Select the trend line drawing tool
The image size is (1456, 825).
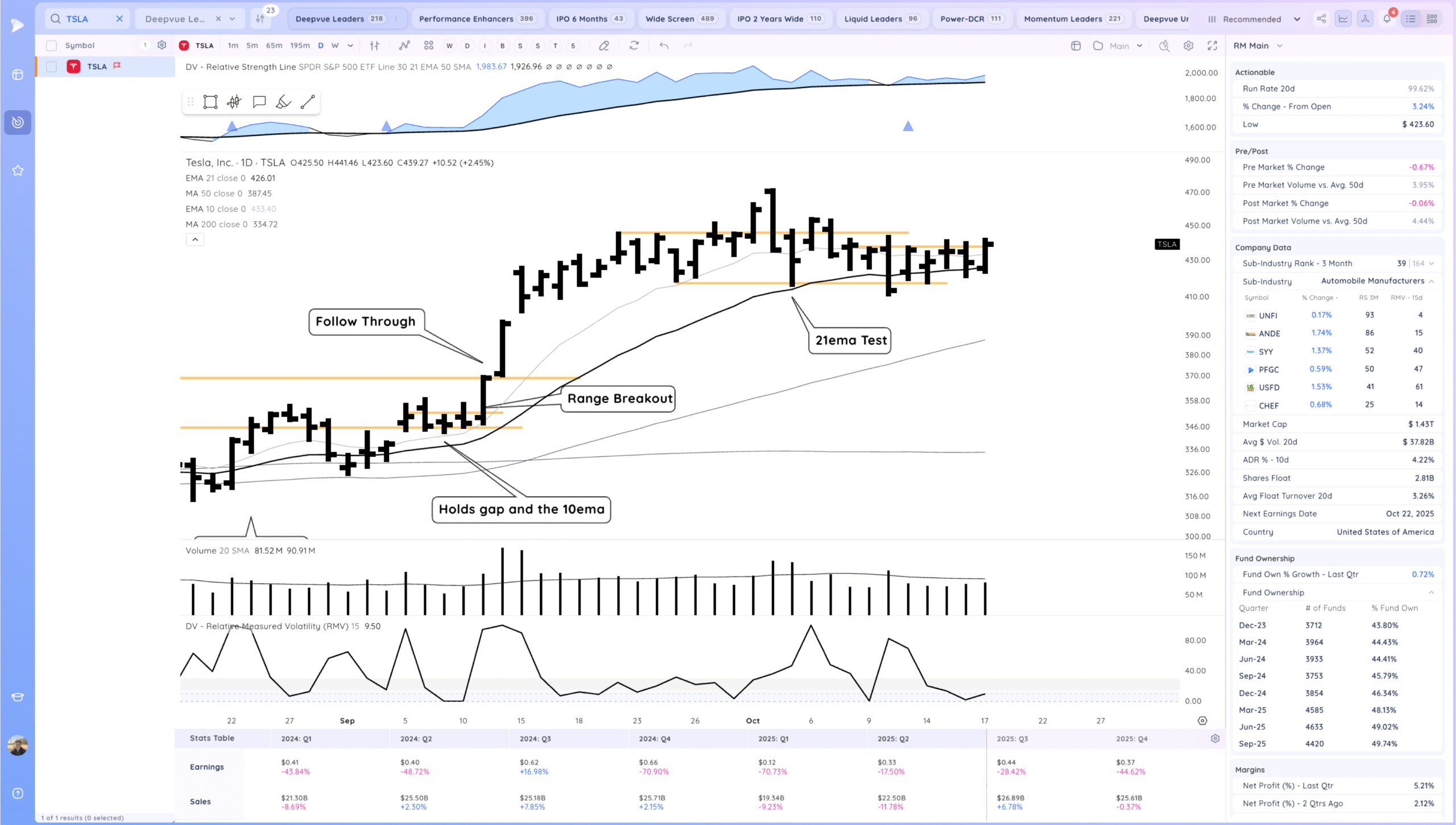(x=308, y=102)
